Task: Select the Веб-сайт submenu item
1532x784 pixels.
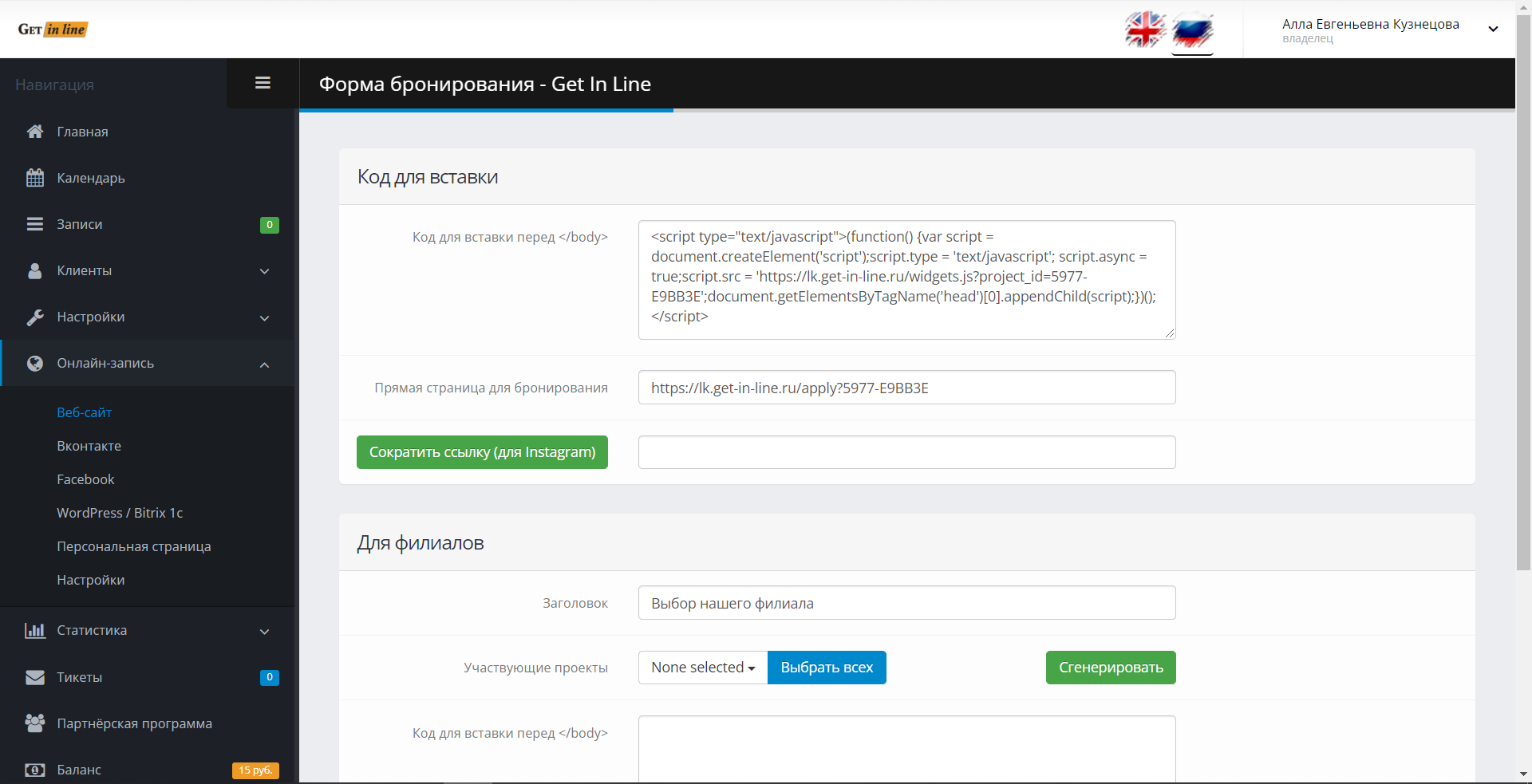Action: [x=85, y=412]
